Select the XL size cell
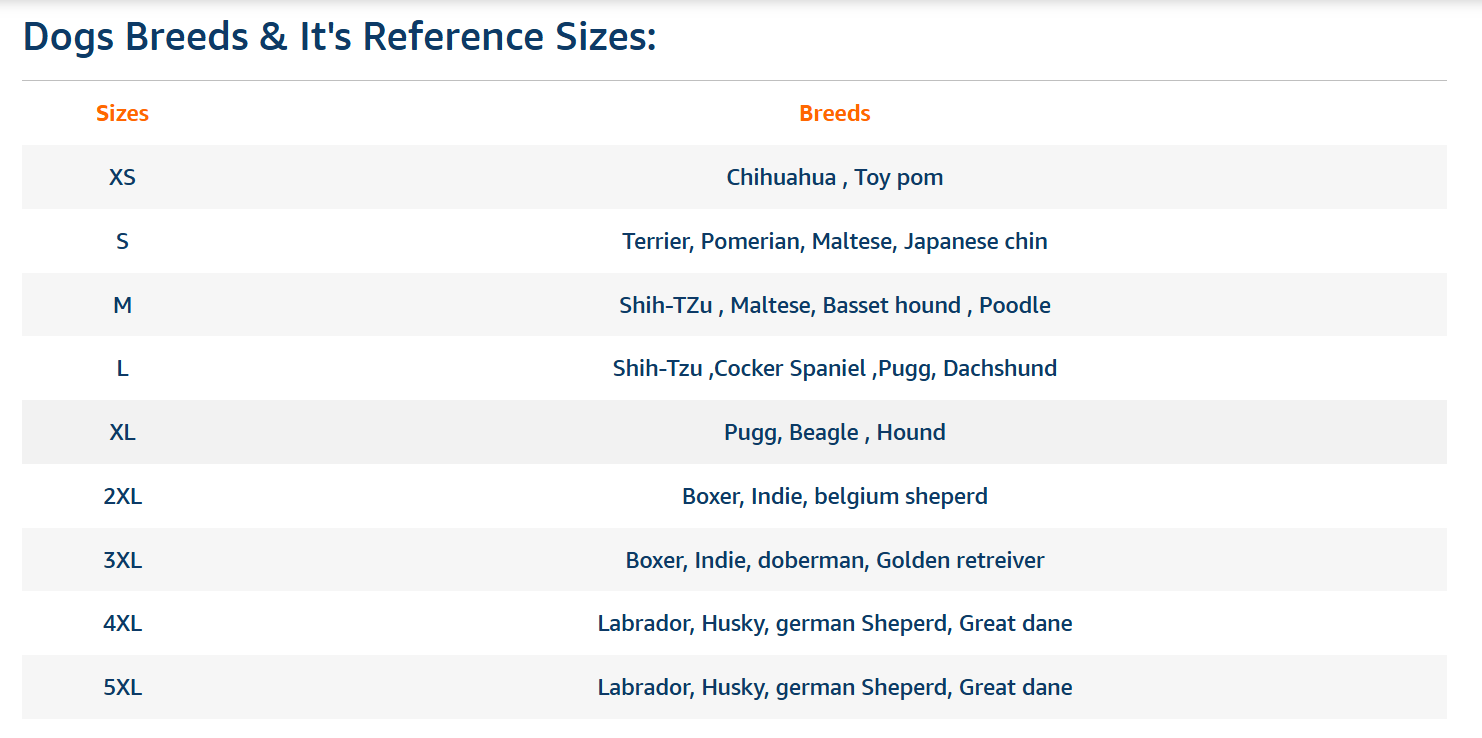The image size is (1482, 738). 122,432
